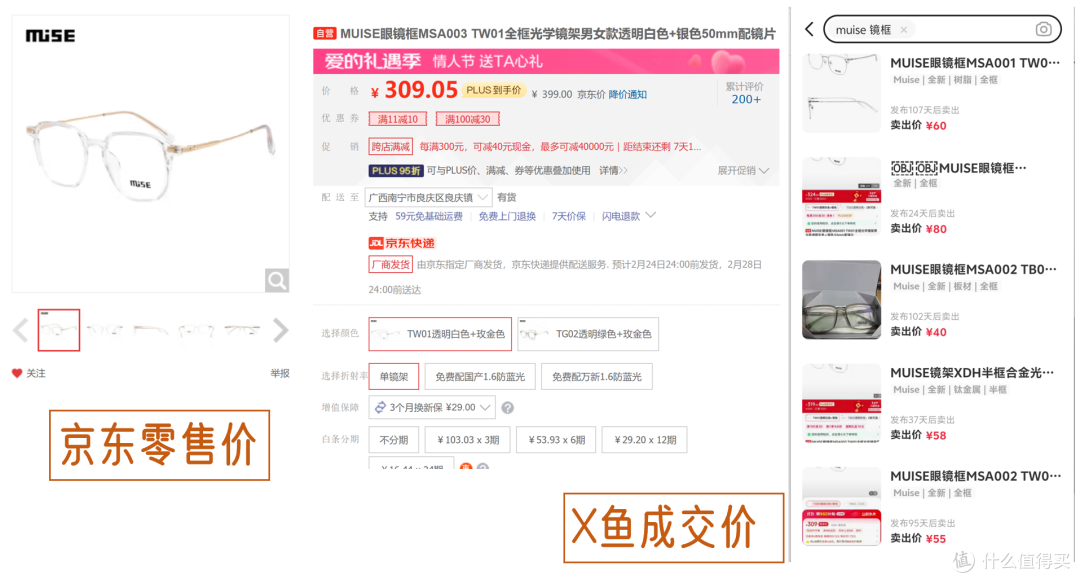Click the 跨店满减 promotion tag
Viewport: 1080px width, 583px height.
(x=391, y=147)
